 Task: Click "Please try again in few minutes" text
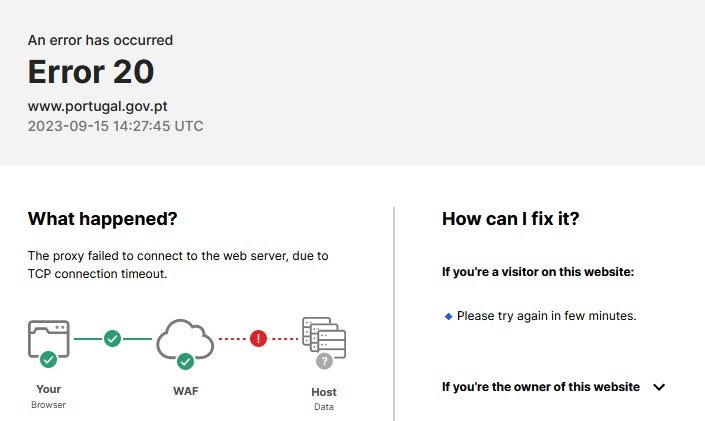pos(546,316)
